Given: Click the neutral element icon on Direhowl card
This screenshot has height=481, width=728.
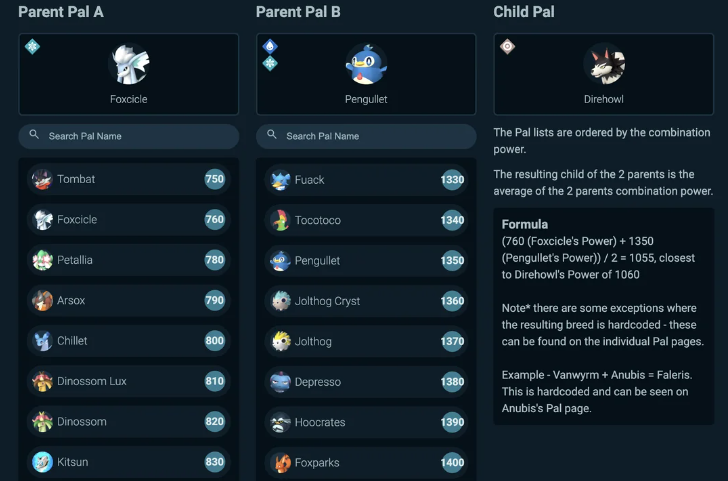Looking at the screenshot, I should [507, 46].
